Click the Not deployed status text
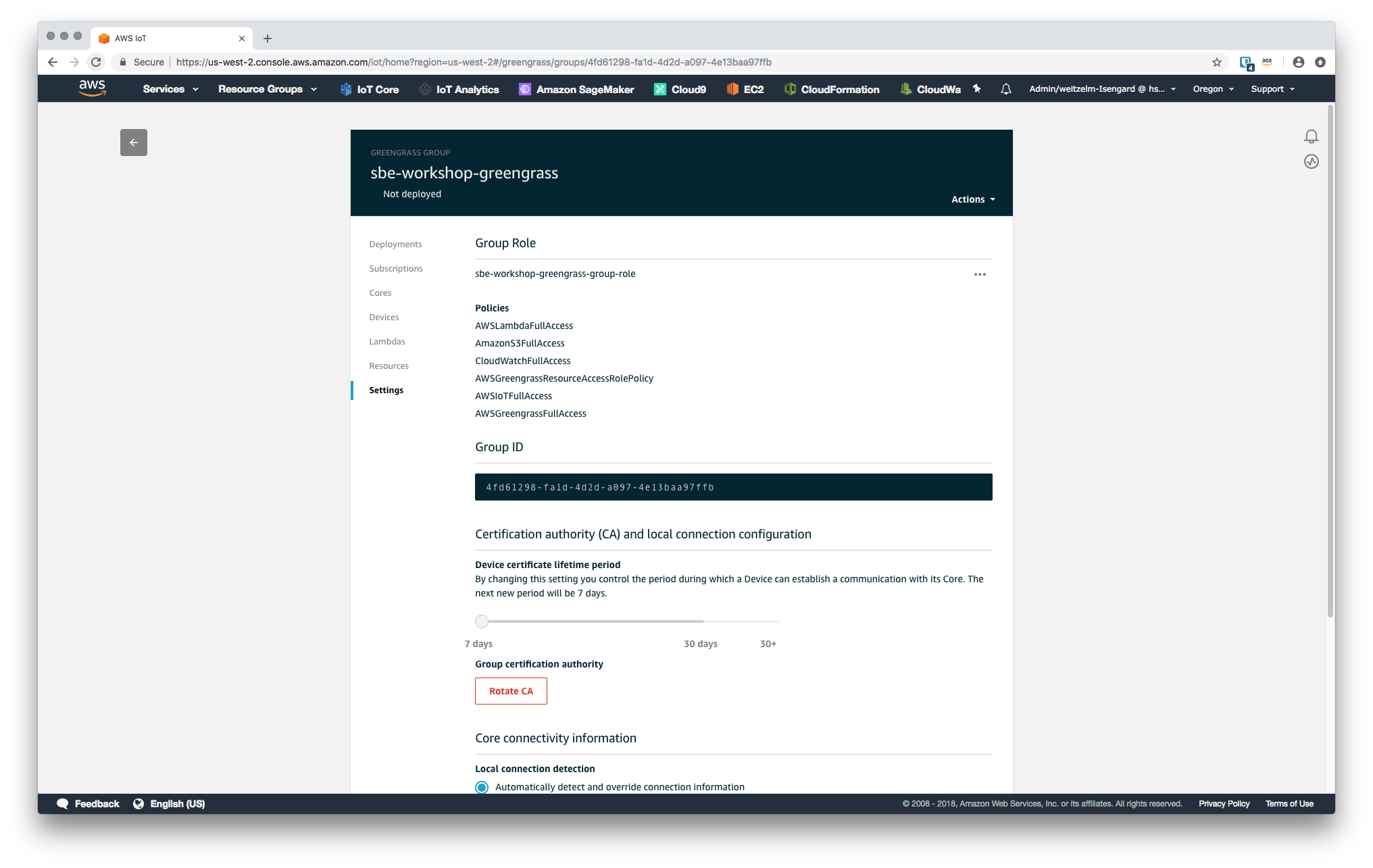1373x868 pixels. coord(411,194)
